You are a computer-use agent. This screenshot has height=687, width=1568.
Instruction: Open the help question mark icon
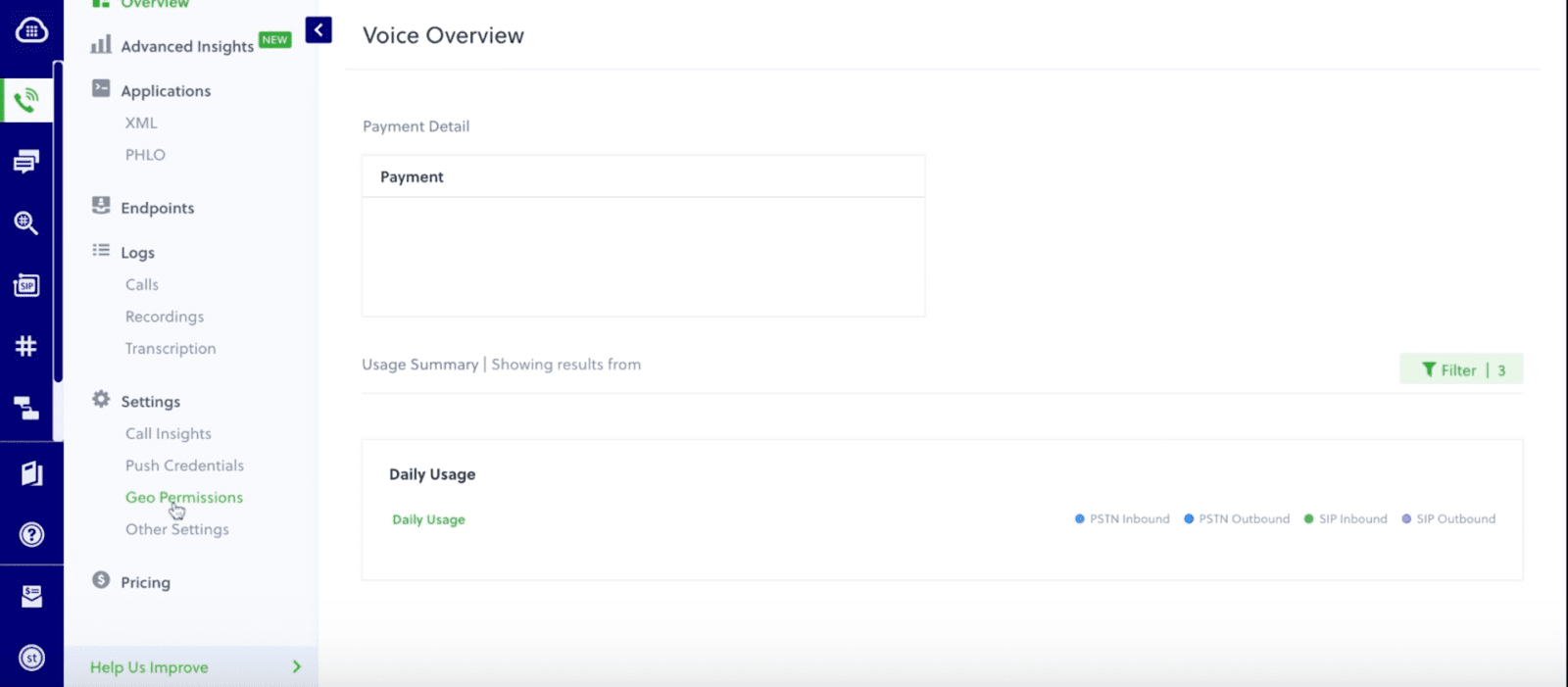[31, 534]
